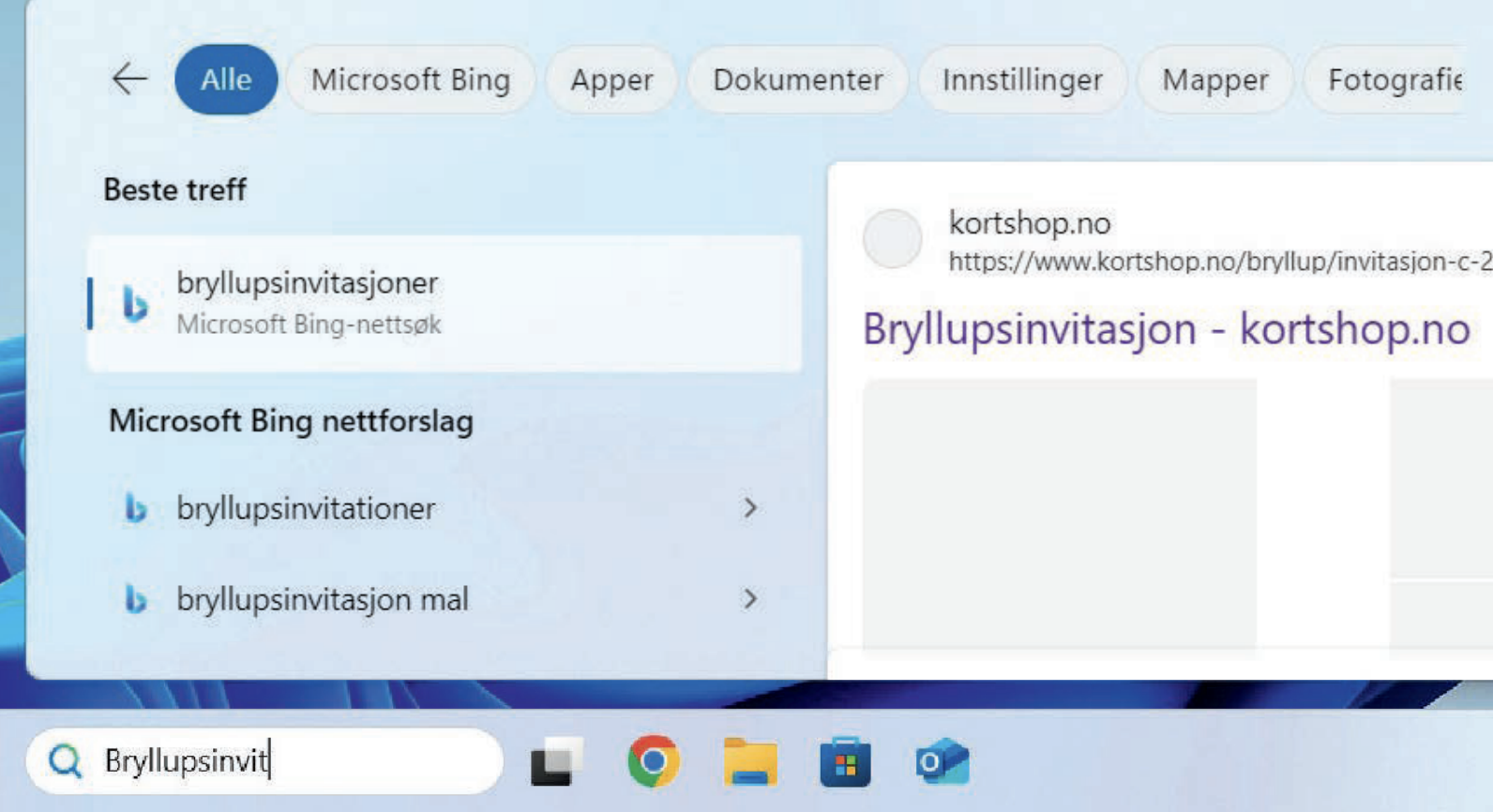Filter results by Innstillinger
1493x812 pixels.
pyautogui.click(x=1022, y=80)
